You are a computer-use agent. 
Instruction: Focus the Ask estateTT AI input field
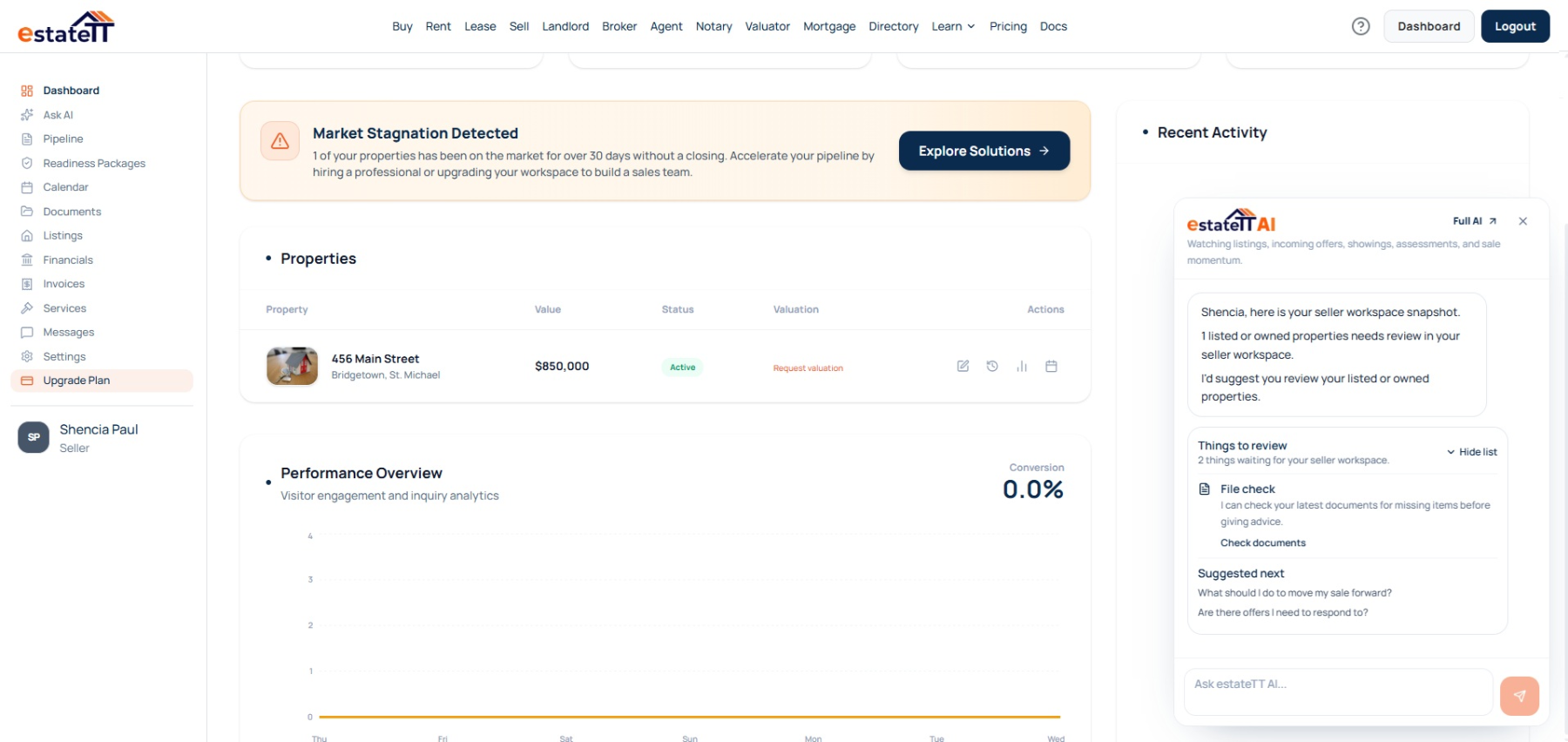(1338, 692)
